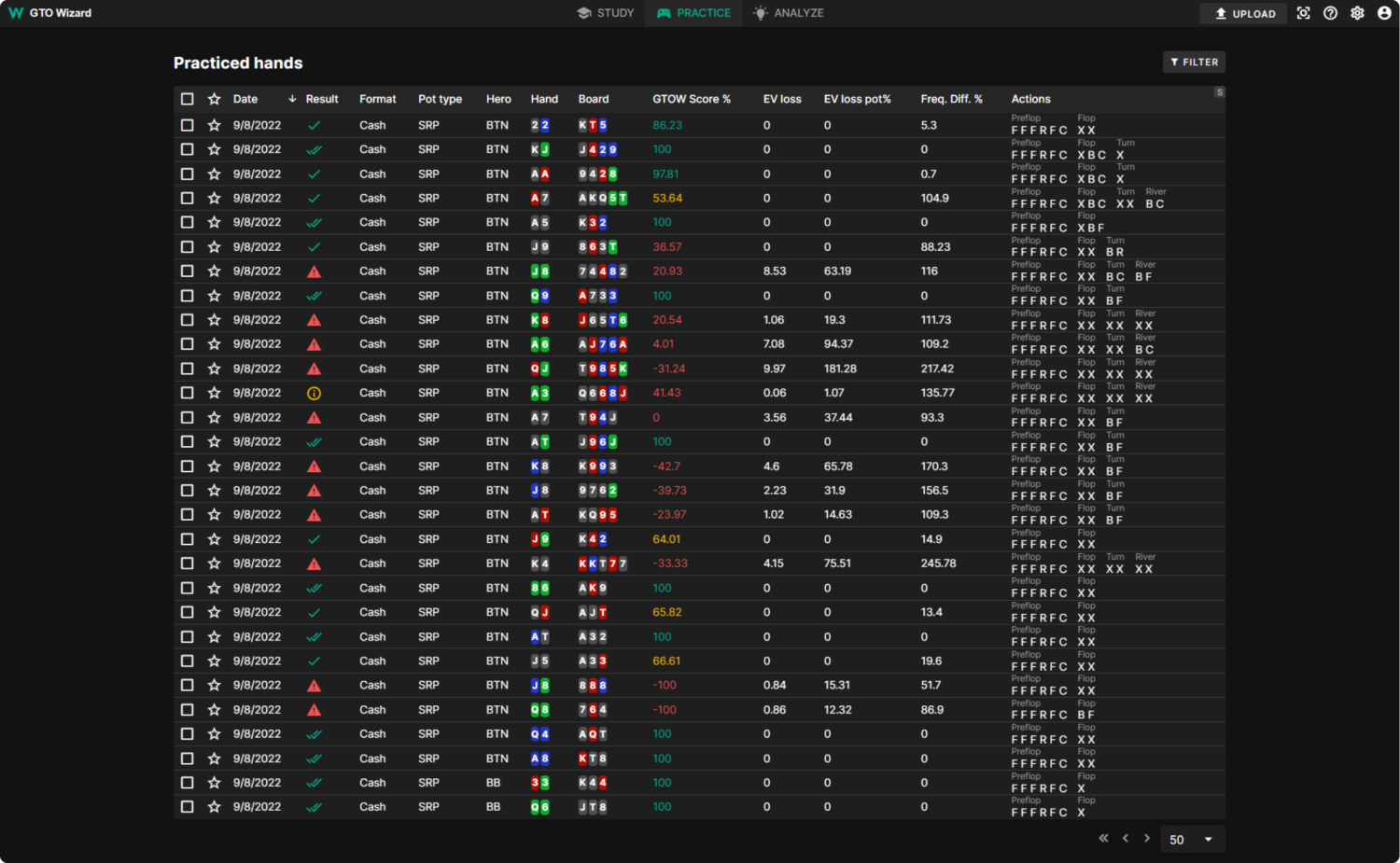This screenshot has width=1400, height=863.
Task: Star the K4 hand on KKT77 row
Action: (214, 564)
